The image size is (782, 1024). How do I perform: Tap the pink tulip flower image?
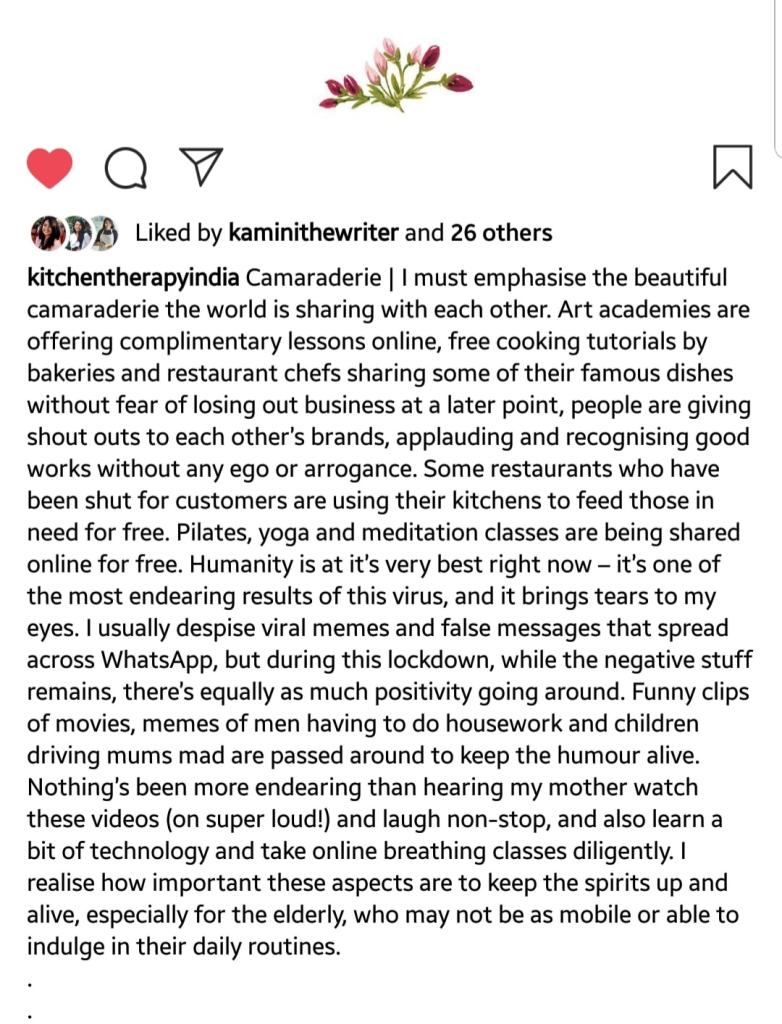[394, 74]
